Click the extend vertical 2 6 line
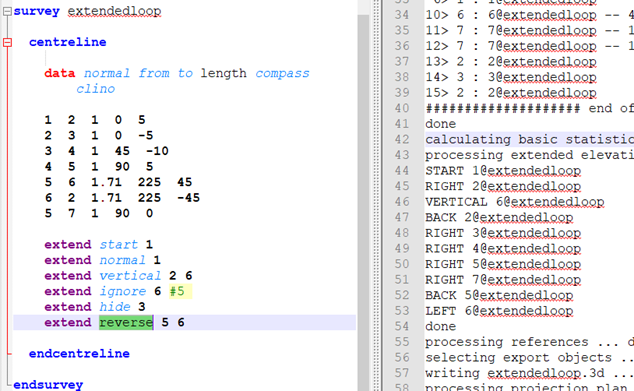This screenshot has width=634, height=391. [118, 276]
